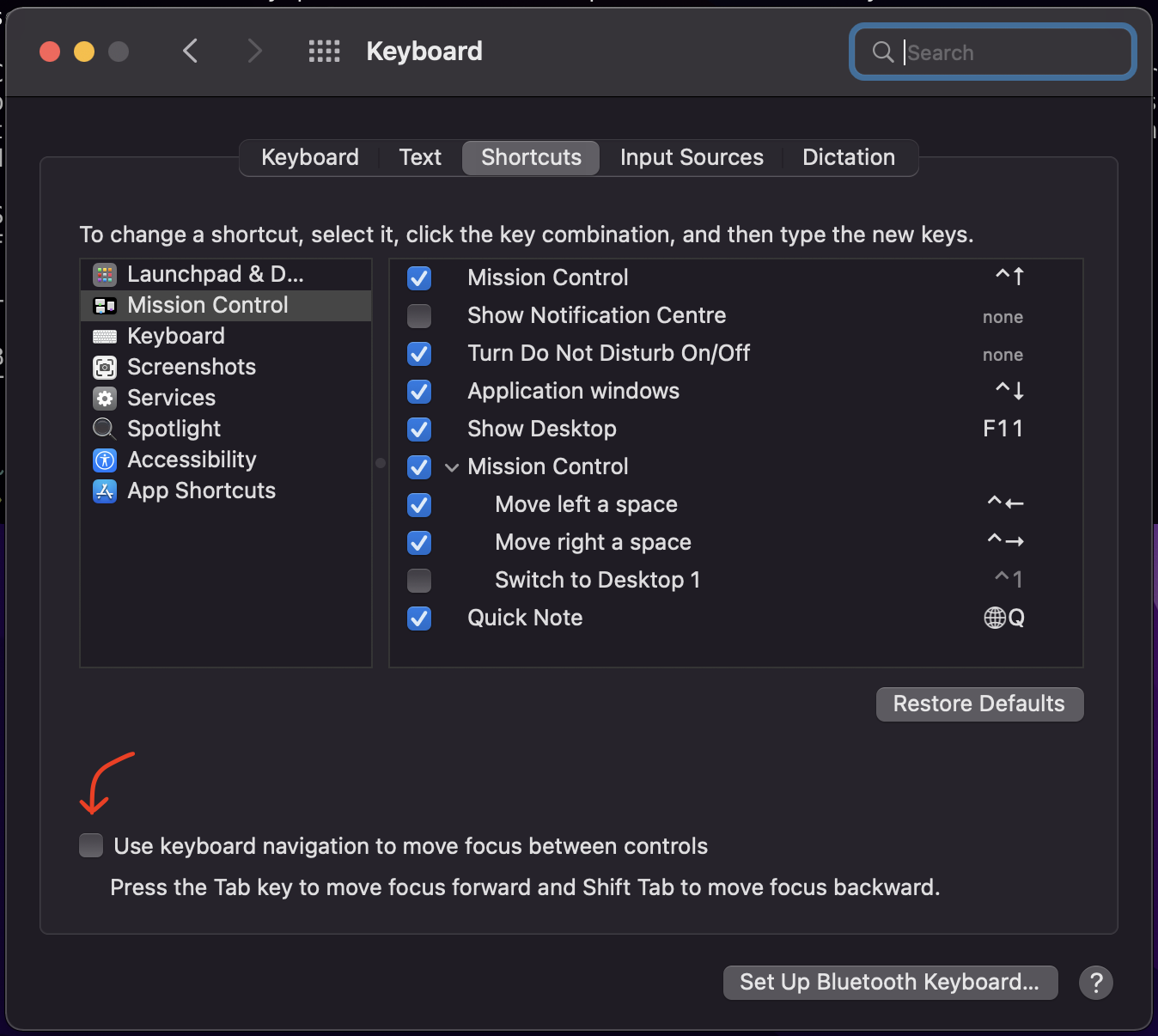Image resolution: width=1158 pixels, height=1036 pixels.
Task: Switch to the Text tab
Action: pyautogui.click(x=420, y=158)
